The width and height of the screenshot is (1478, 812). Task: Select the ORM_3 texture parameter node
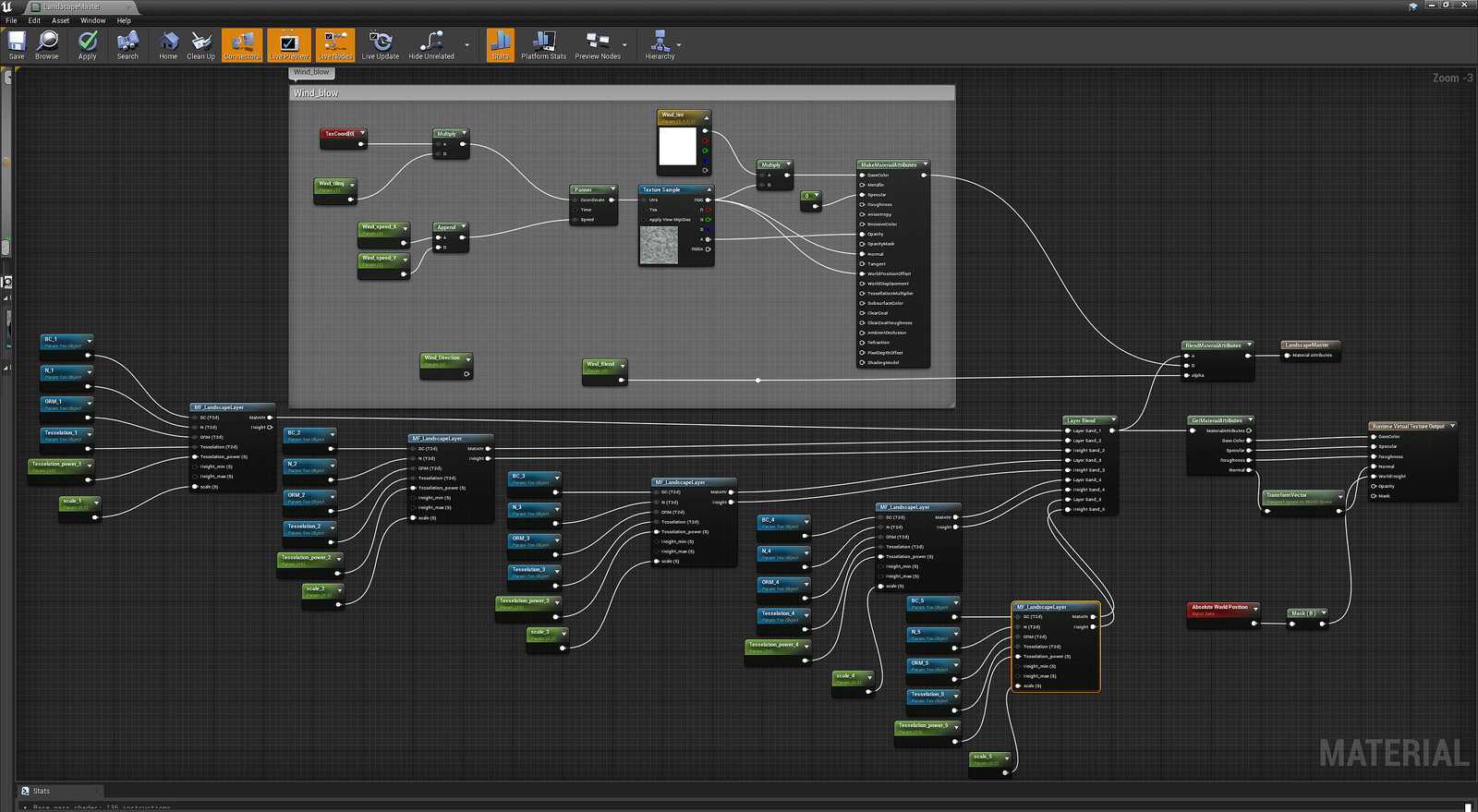coord(535,545)
